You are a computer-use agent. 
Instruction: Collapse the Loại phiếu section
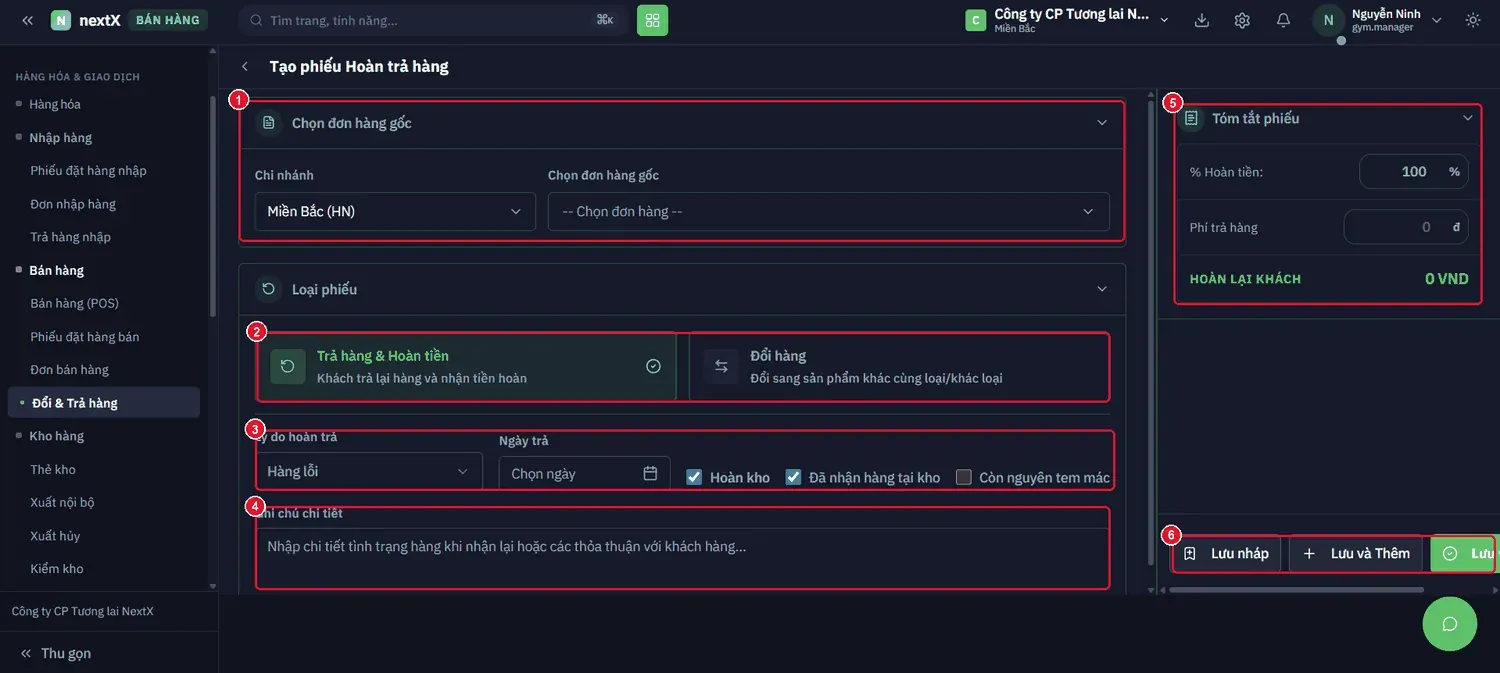click(x=1102, y=289)
